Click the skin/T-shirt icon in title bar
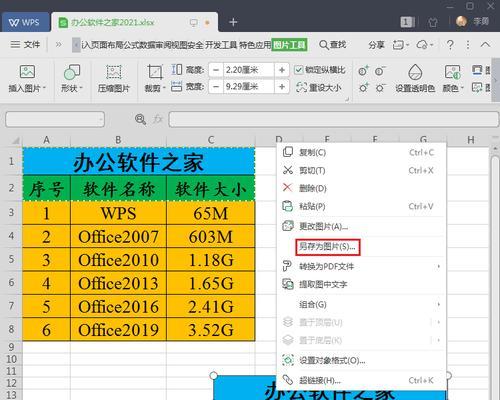Screen dimensions: 500x400 coord(433,22)
